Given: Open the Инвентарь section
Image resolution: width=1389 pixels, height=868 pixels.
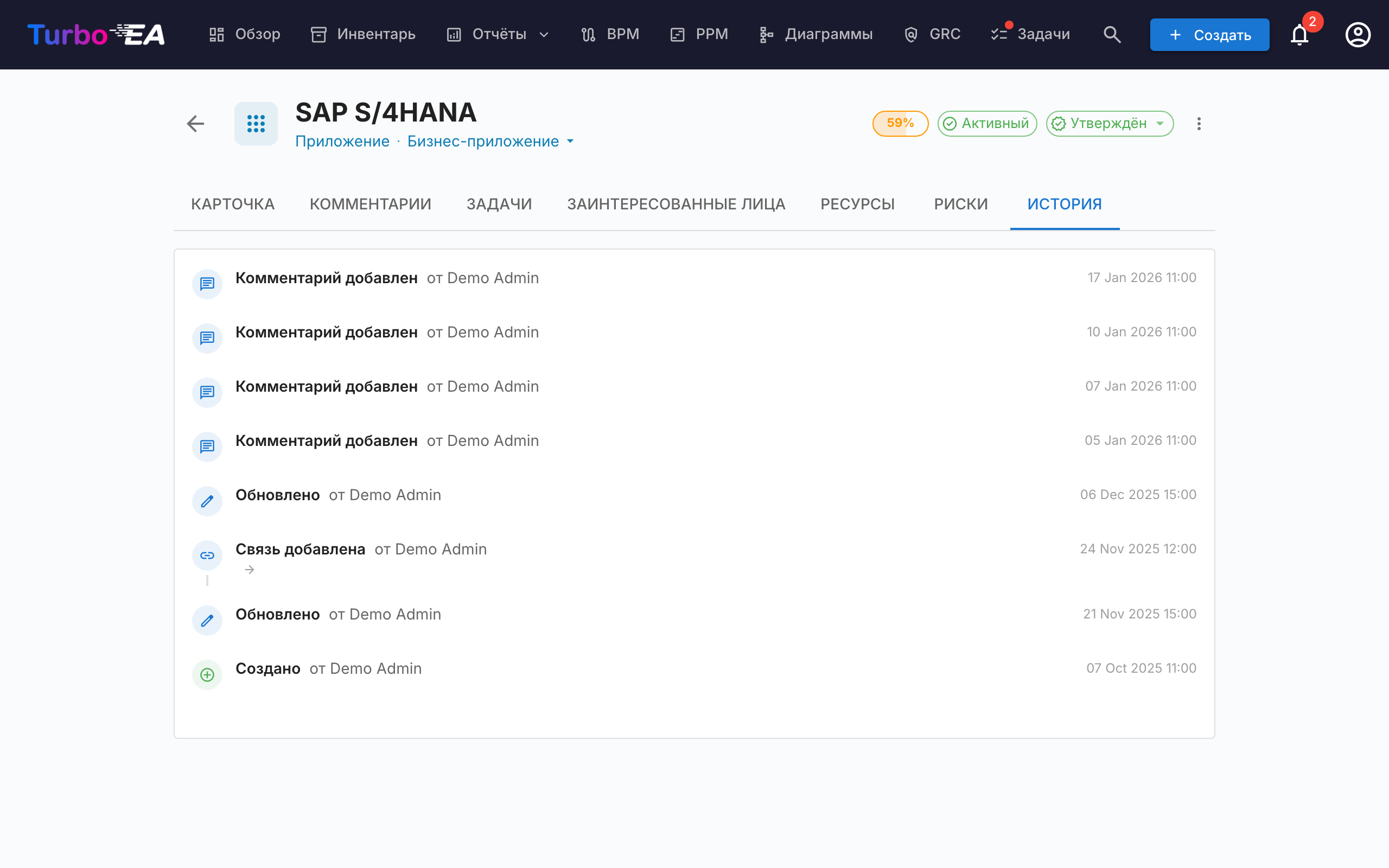Looking at the screenshot, I should (363, 34).
